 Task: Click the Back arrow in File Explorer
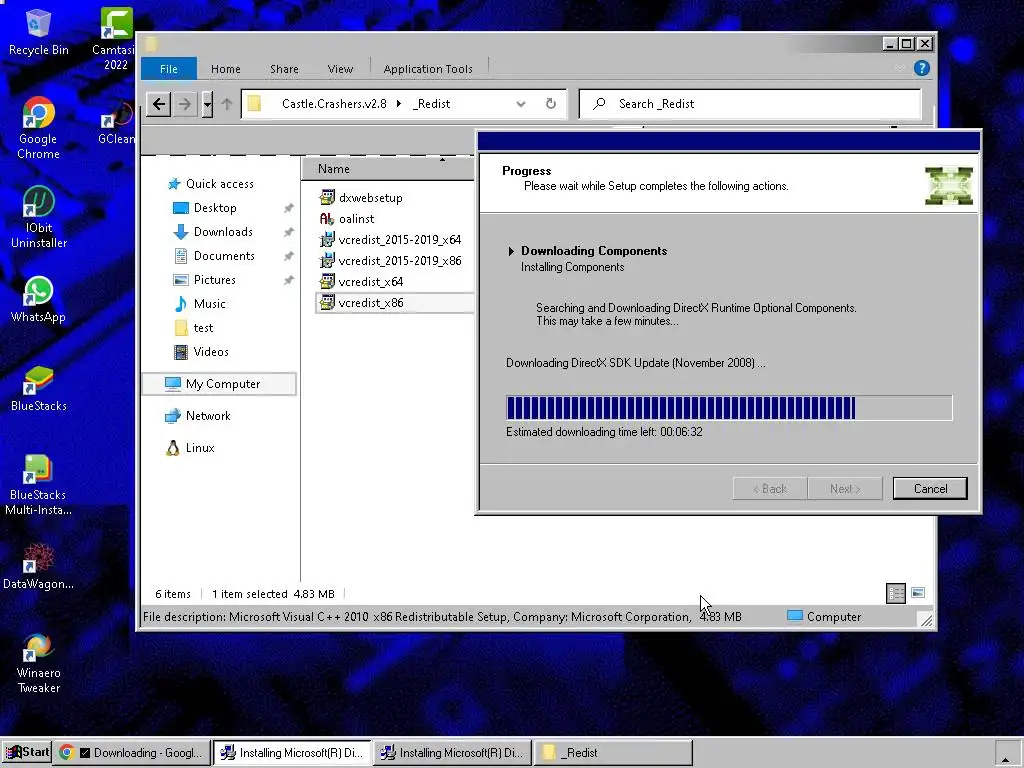pyautogui.click(x=159, y=104)
